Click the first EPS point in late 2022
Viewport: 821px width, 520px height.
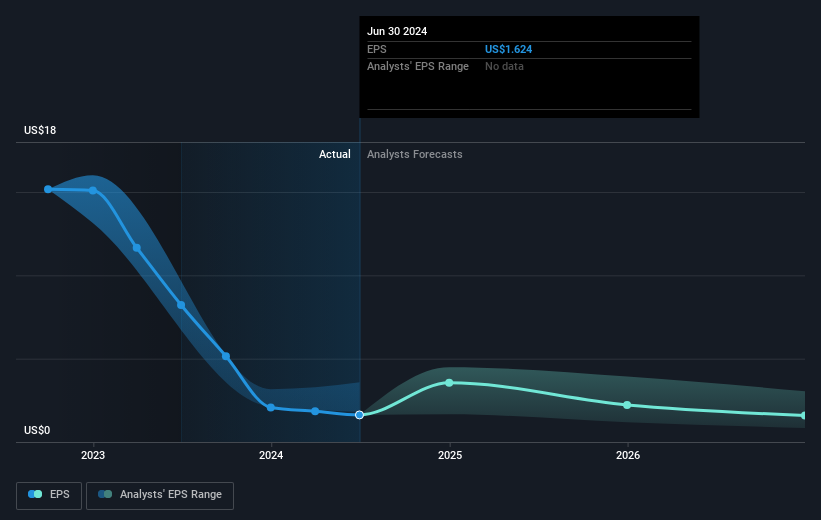(x=48, y=189)
